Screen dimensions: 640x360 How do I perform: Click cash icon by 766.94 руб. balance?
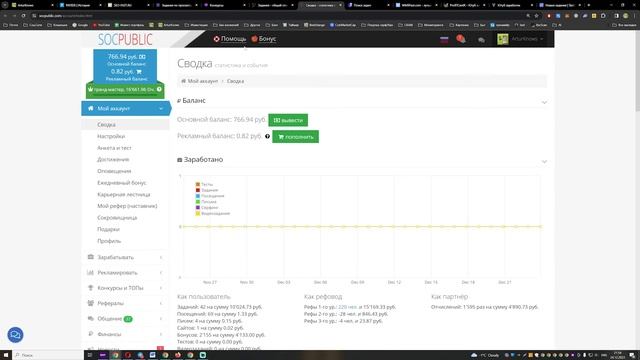pyautogui.click(x=142, y=57)
